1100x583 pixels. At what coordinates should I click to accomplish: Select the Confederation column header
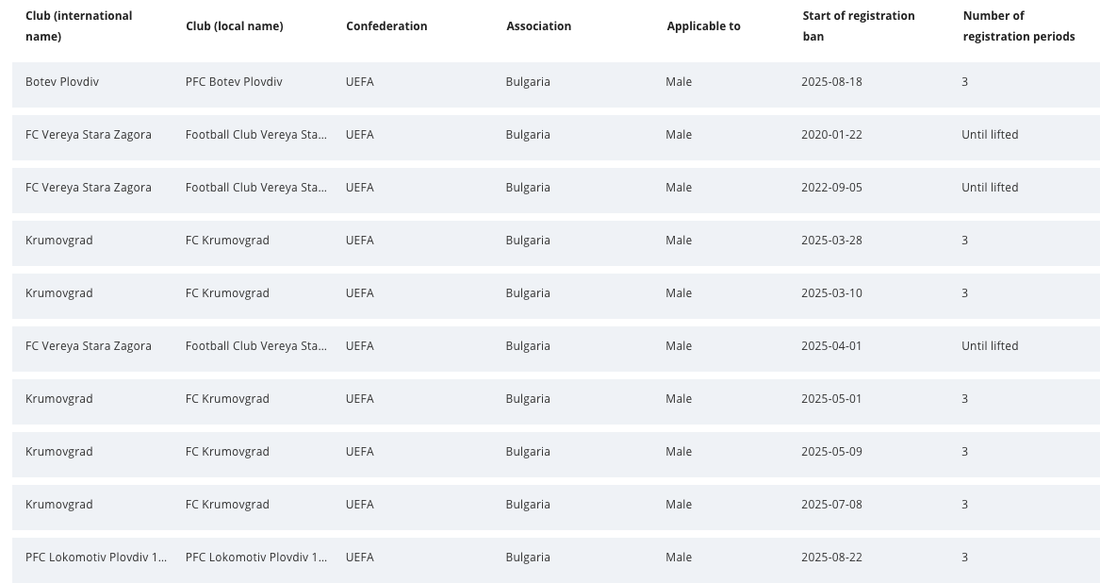[x=386, y=26]
